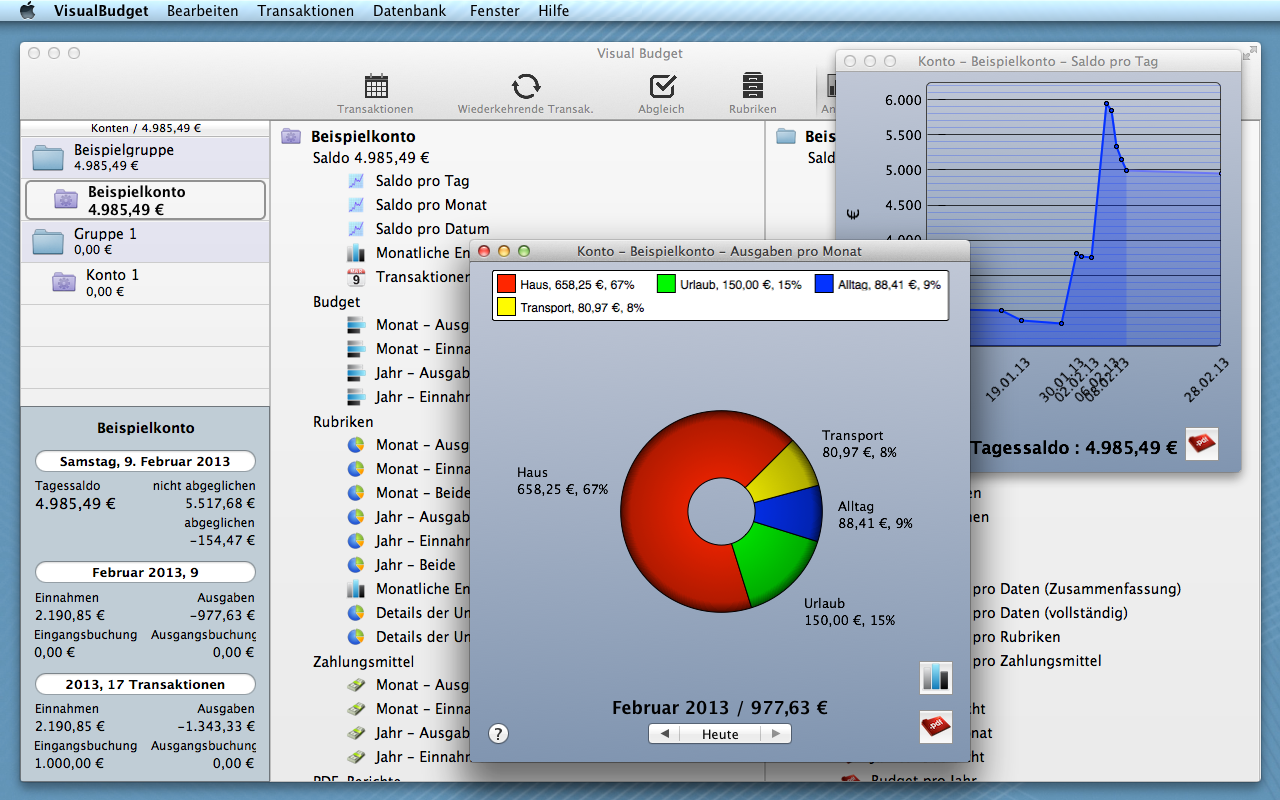This screenshot has width=1280, height=800.
Task: Open Zahlungsmittel Jahr – Einnahmen entry
Action: [408, 757]
